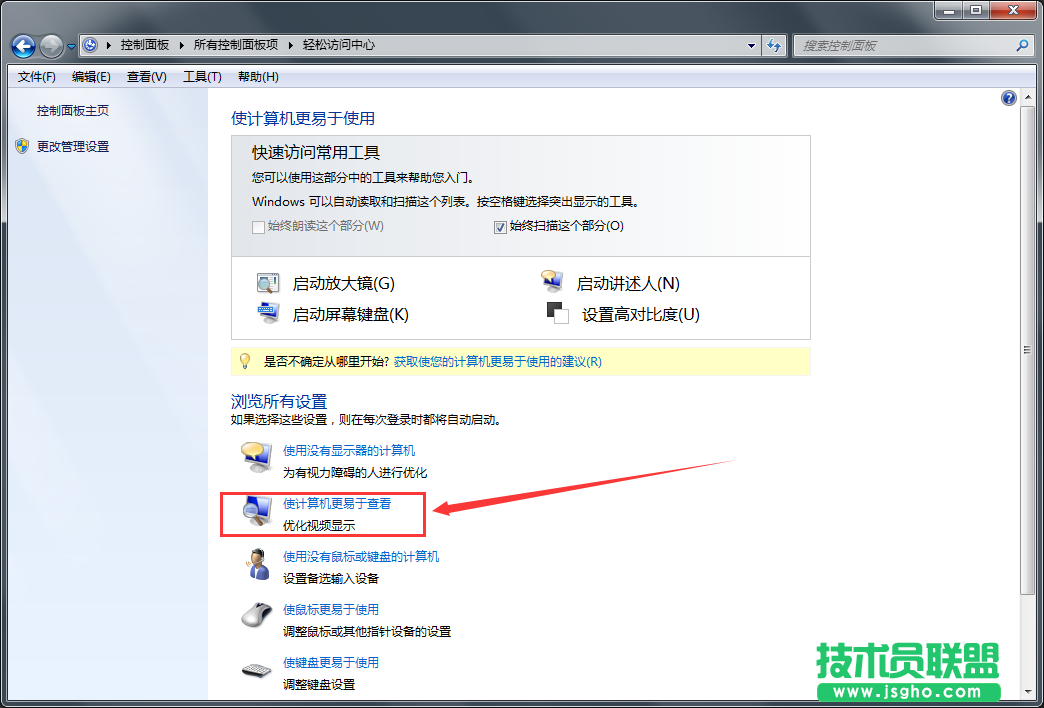1044x708 pixels.
Task: Click the keyboard icon next to 使键盘更易于使用
Action: pyautogui.click(x=258, y=668)
